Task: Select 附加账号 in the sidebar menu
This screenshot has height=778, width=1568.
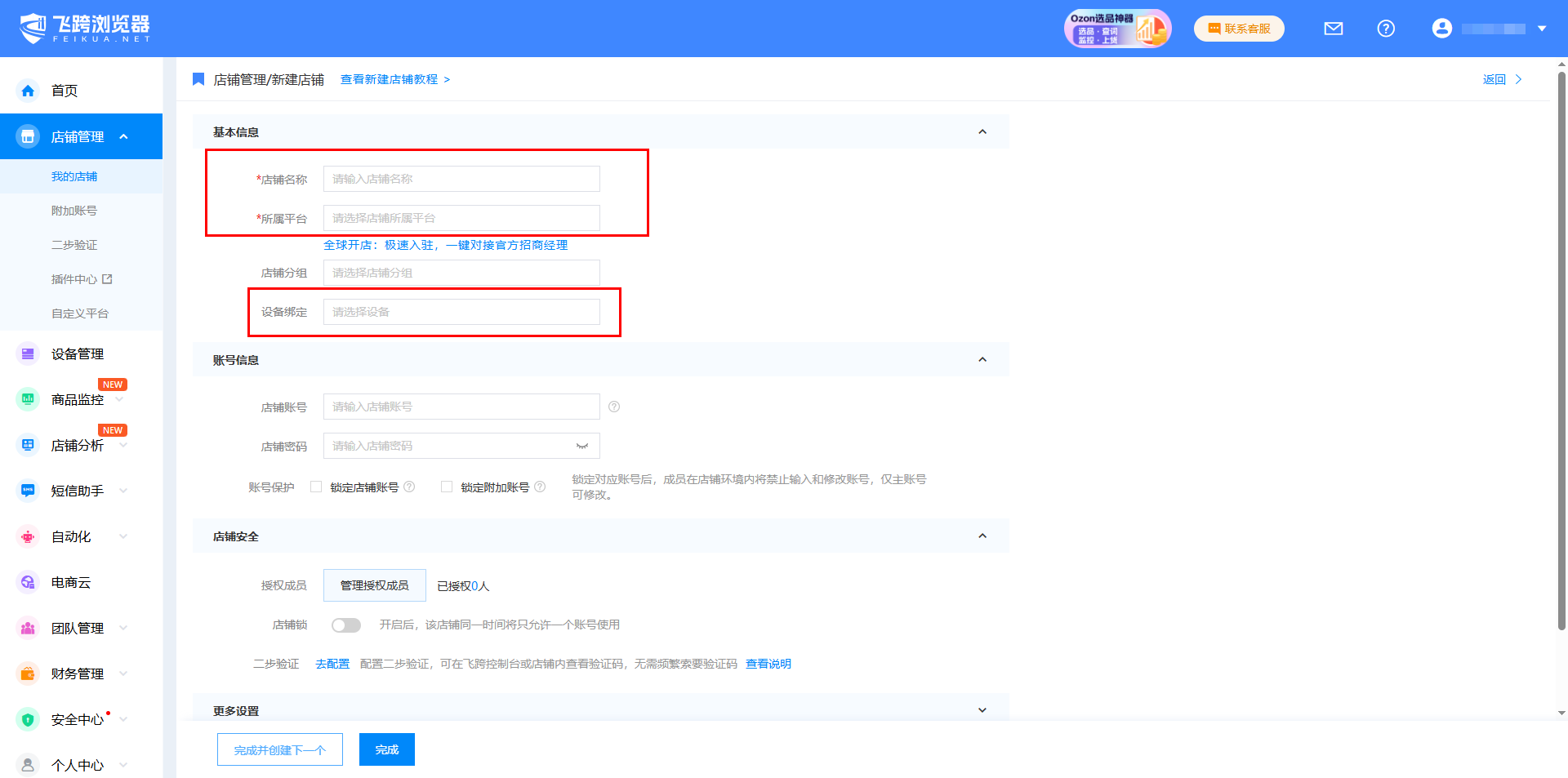Action: click(x=74, y=211)
